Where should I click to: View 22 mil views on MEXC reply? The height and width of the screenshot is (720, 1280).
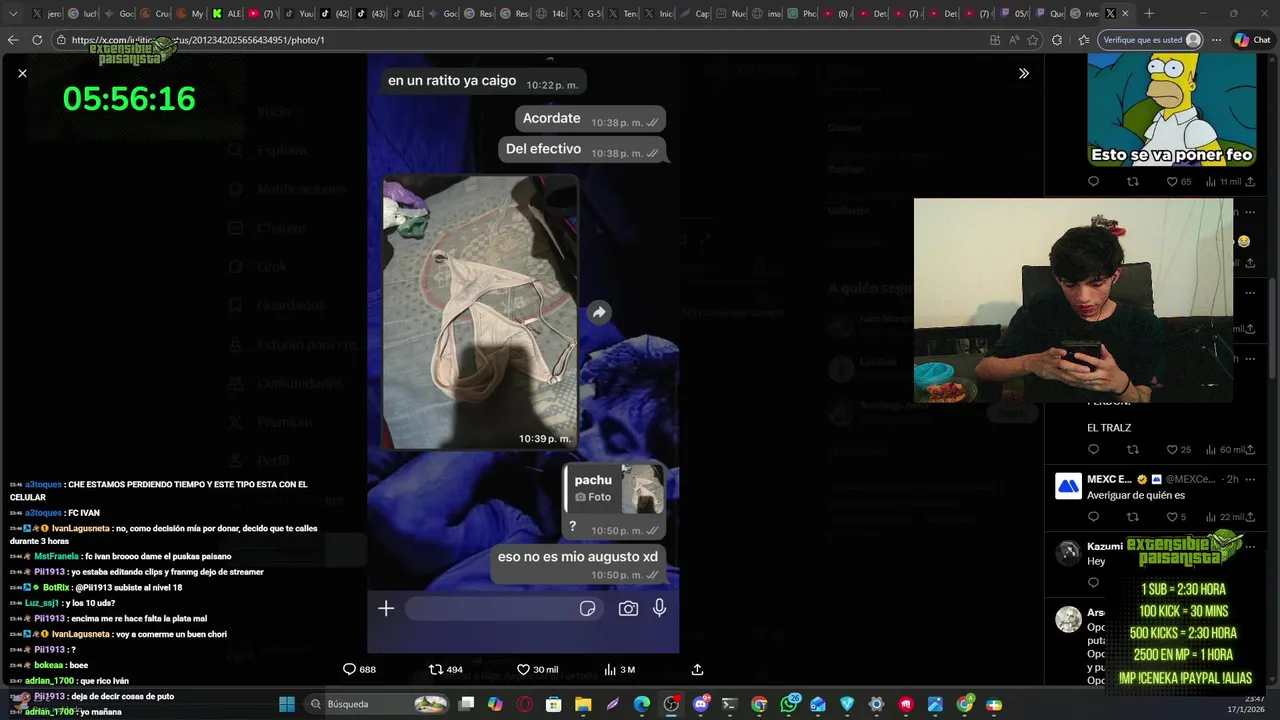click(1224, 517)
